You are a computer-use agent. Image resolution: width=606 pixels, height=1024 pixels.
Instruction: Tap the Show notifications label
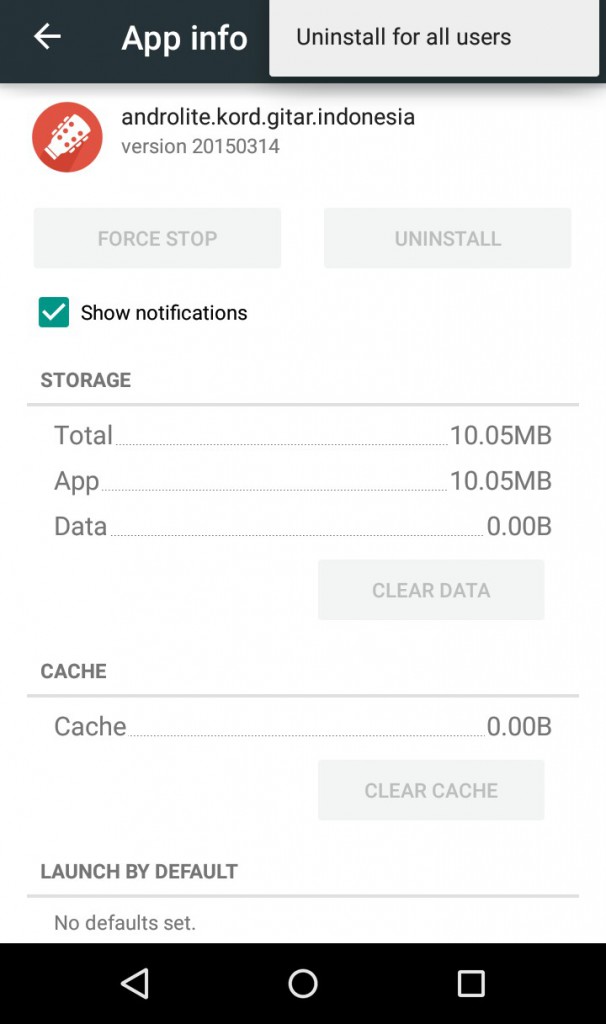[x=164, y=313]
